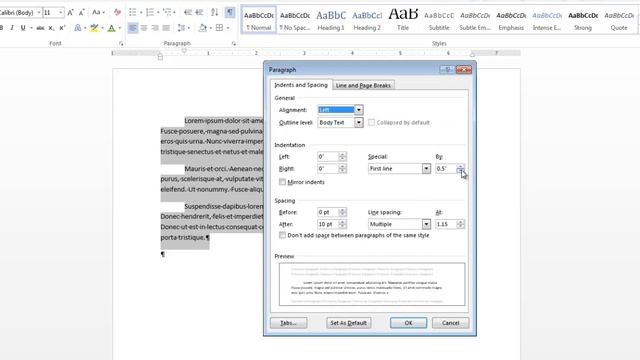The image size is (640, 360).
Task: Apply the font color
Action: point(111,28)
